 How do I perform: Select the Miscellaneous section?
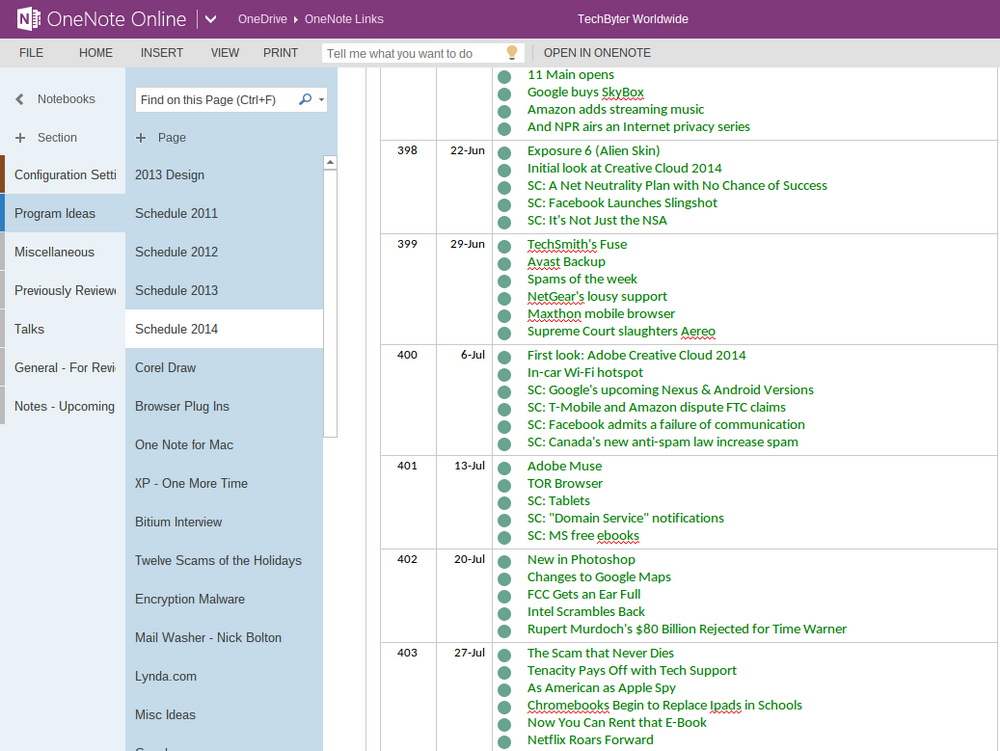62,252
